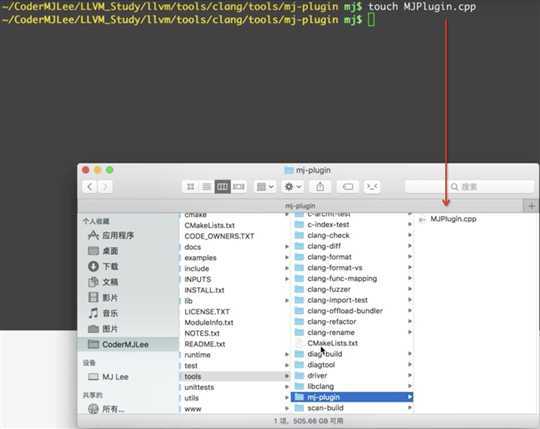Open Desktop in the sidebar
Viewport: 540px width, 429px height.
[110, 251]
